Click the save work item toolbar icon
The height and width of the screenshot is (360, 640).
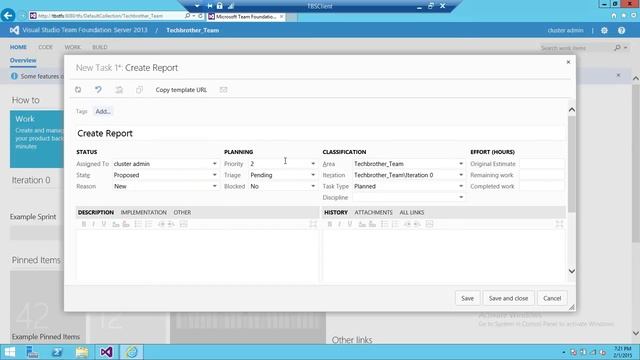tap(119, 90)
